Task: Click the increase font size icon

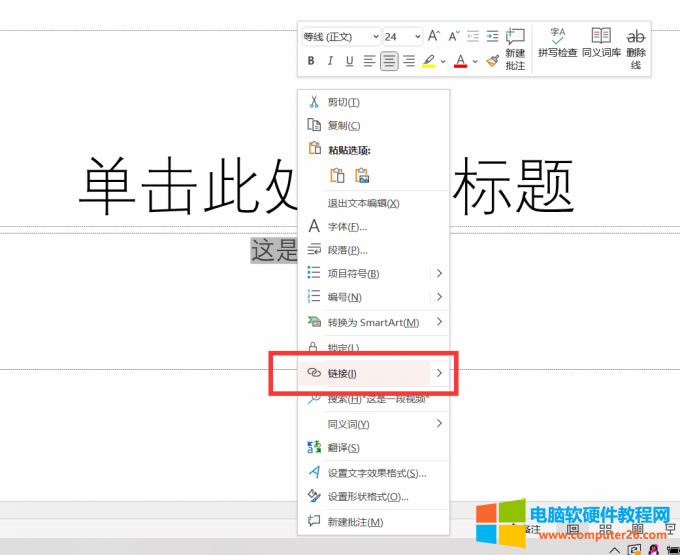Action: (x=435, y=36)
